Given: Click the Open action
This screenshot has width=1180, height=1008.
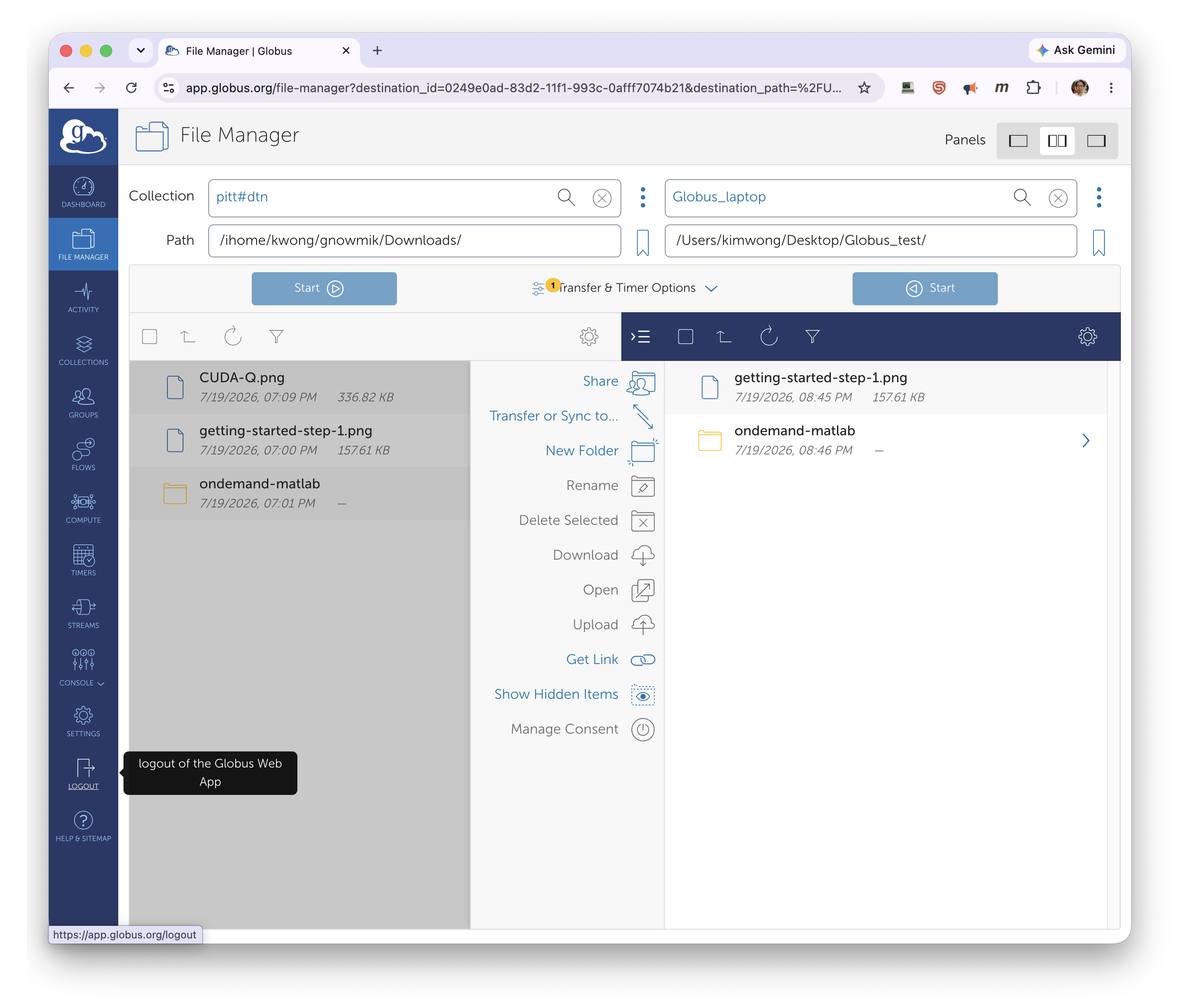Looking at the screenshot, I should coord(618,590).
